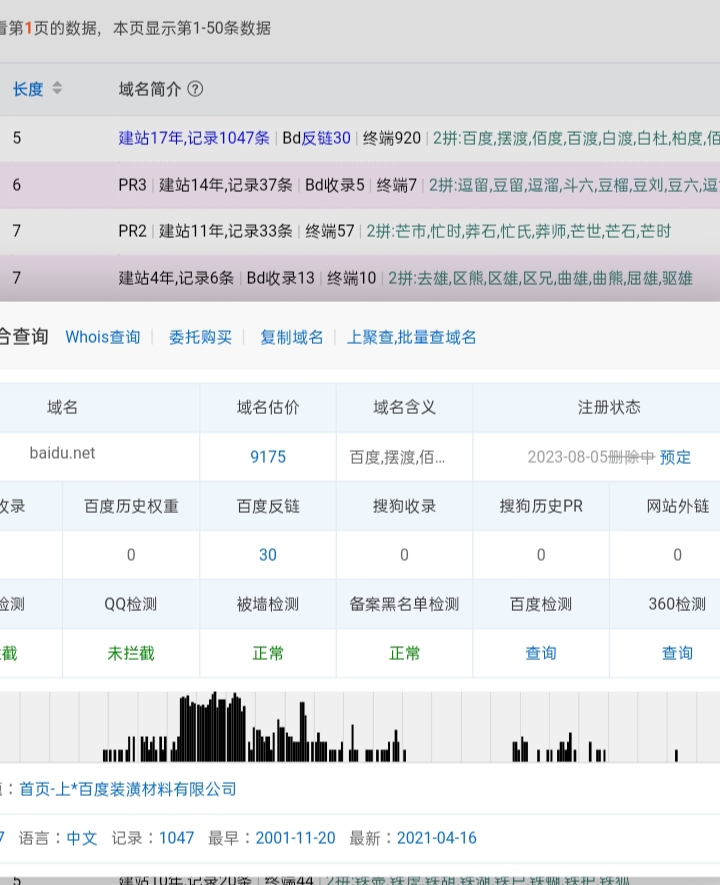Click the 中文 language value
This screenshot has height=885, width=720.
click(82, 838)
